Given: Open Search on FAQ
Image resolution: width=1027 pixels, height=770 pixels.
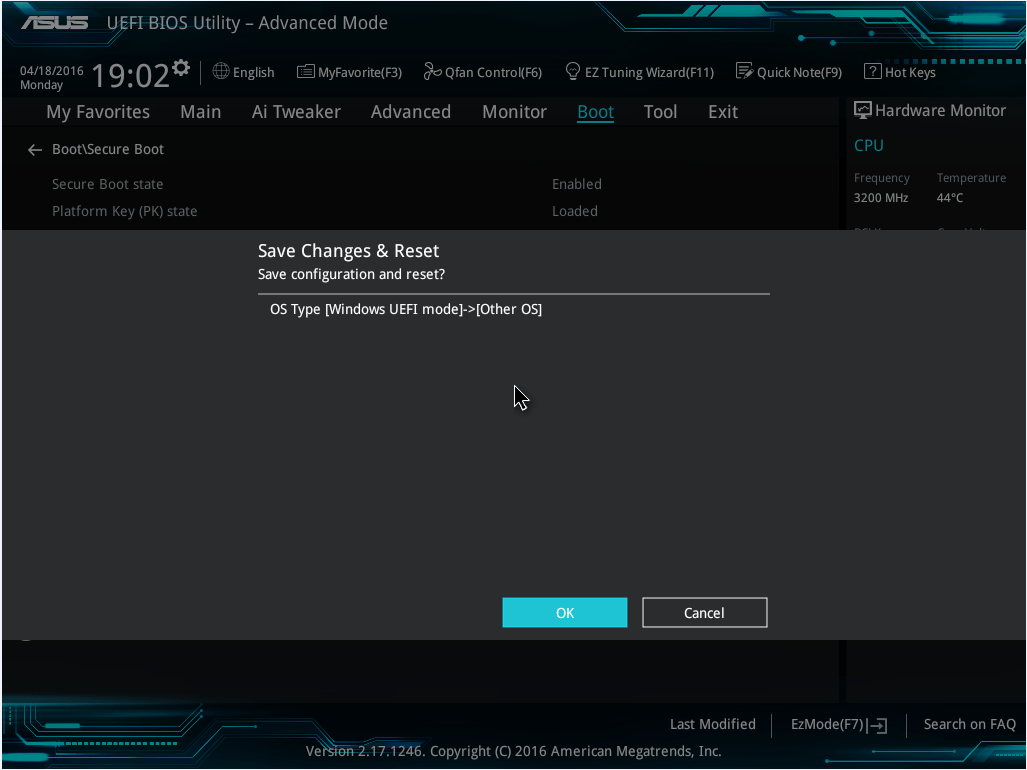Looking at the screenshot, I should point(968,724).
